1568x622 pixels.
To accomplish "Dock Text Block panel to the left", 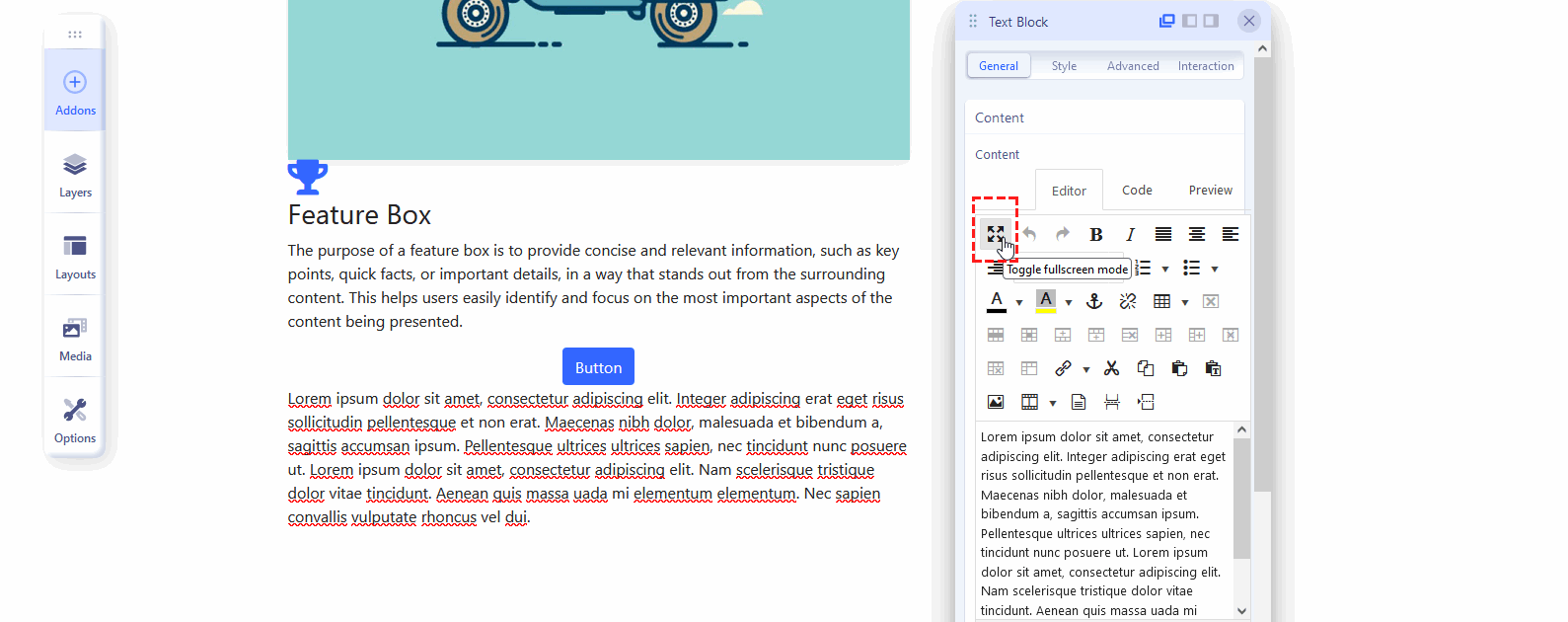I will click(x=1189, y=21).
